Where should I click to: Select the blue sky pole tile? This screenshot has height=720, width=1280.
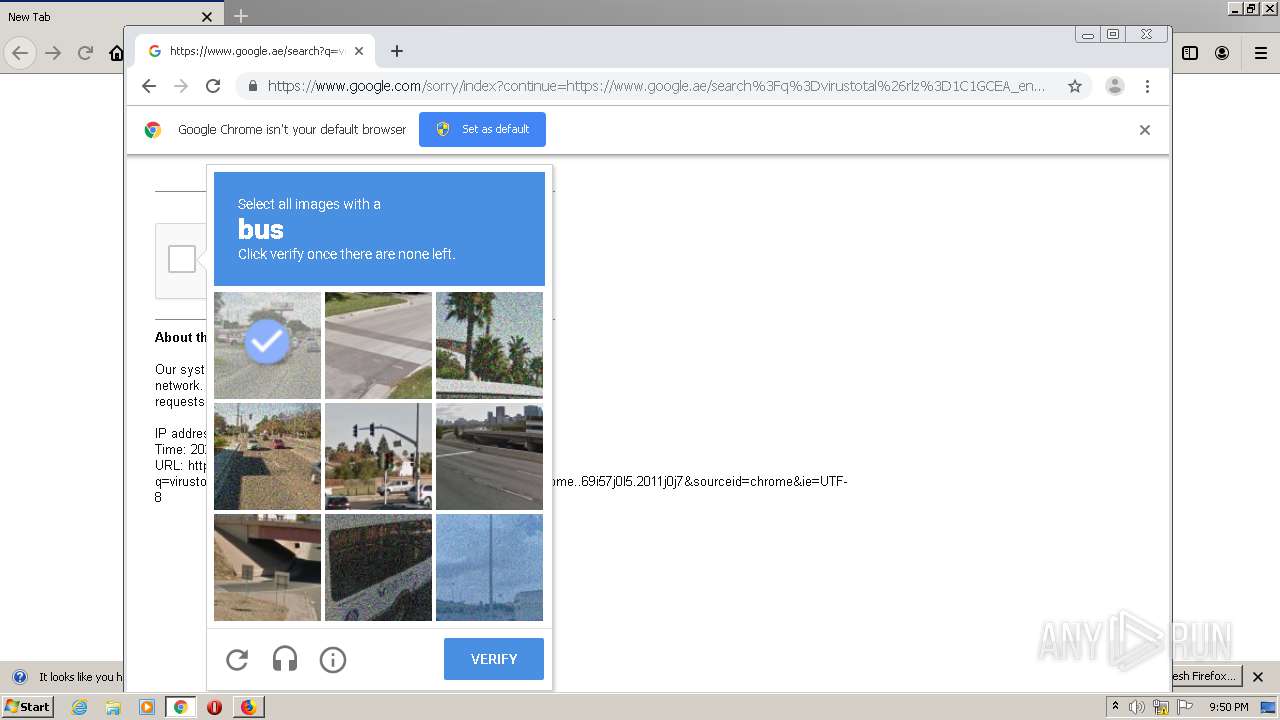coord(489,567)
